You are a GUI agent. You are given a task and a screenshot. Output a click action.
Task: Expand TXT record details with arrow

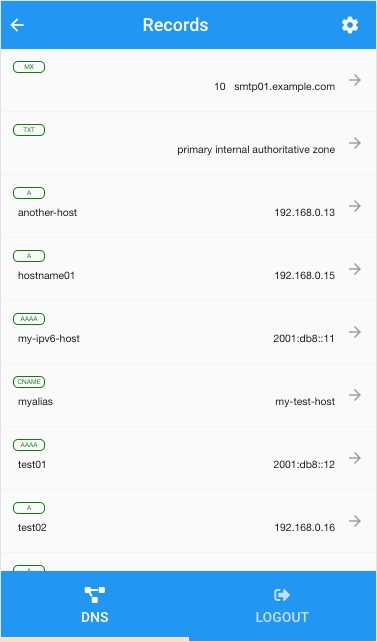[x=355, y=143]
